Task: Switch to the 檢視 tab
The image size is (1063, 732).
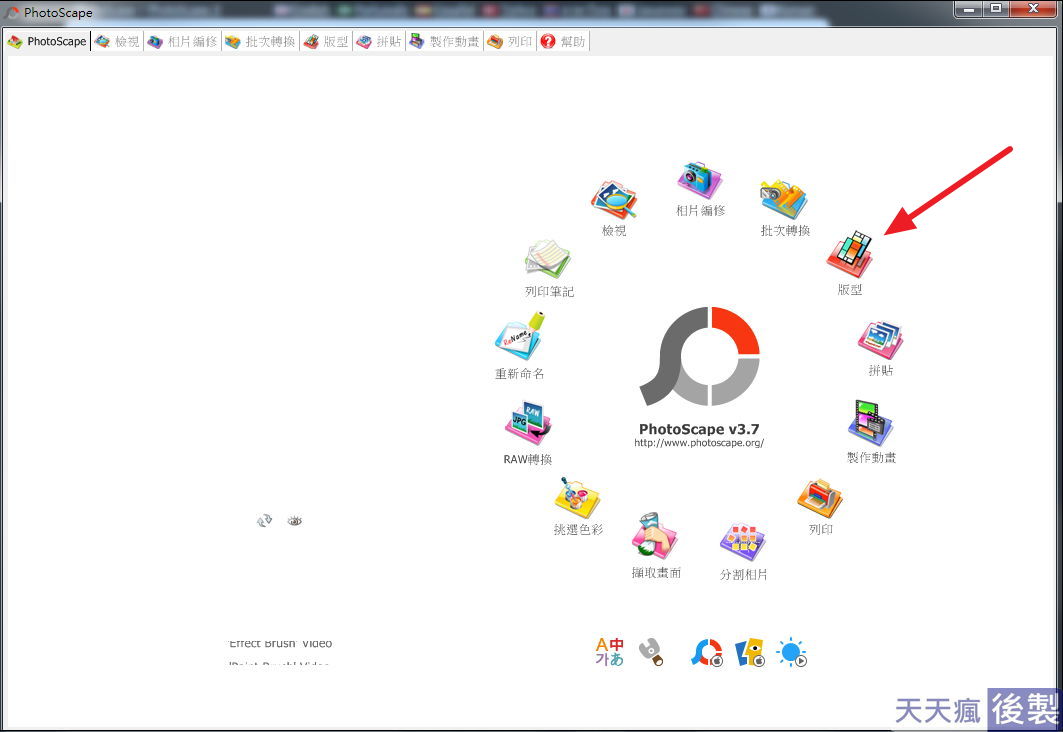Action: tap(117, 41)
